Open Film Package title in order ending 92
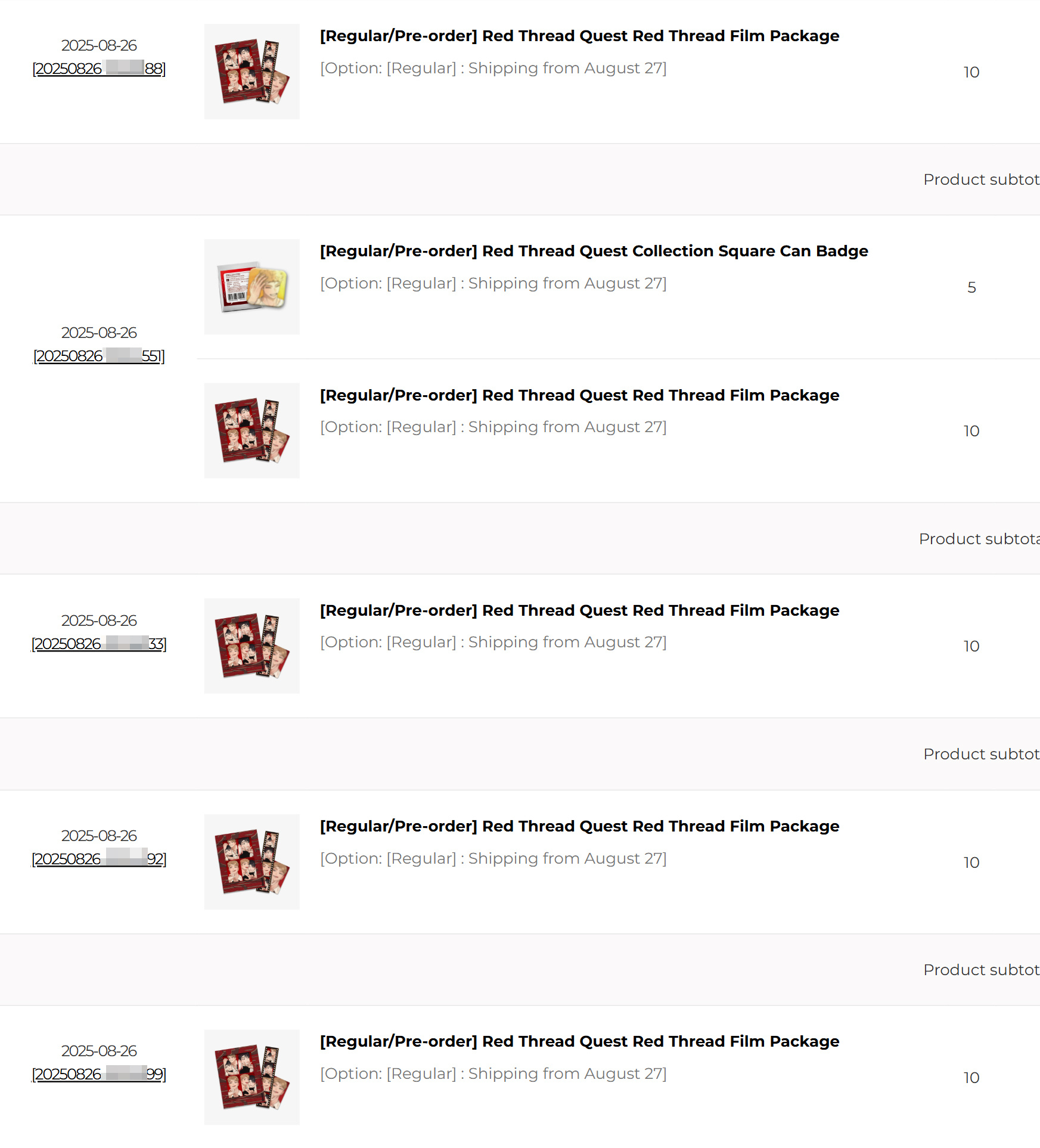Image resolution: width=1040 pixels, height=1148 pixels. [579, 826]
